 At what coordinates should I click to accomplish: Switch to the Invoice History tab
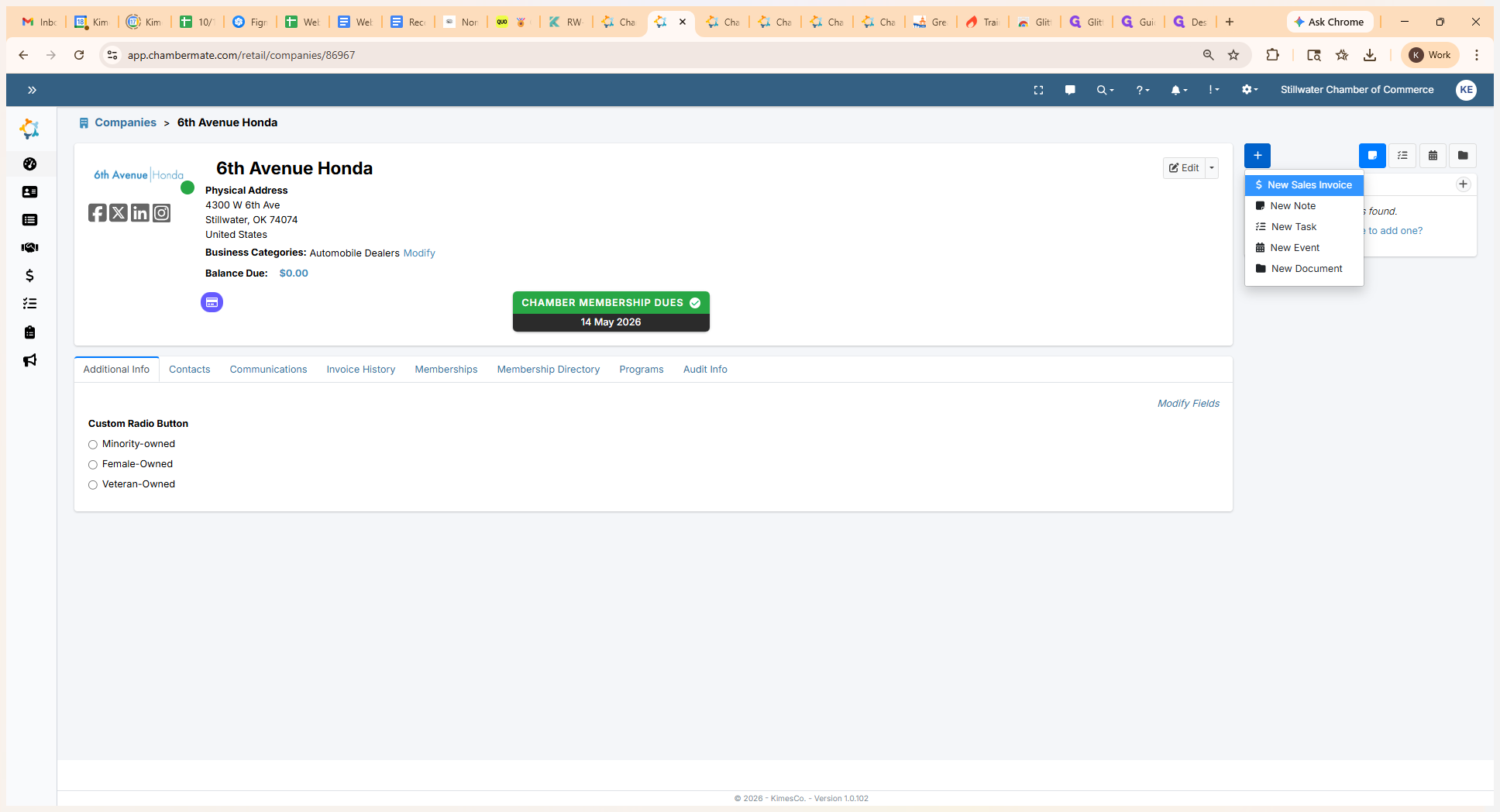click(x=360, y=370)
